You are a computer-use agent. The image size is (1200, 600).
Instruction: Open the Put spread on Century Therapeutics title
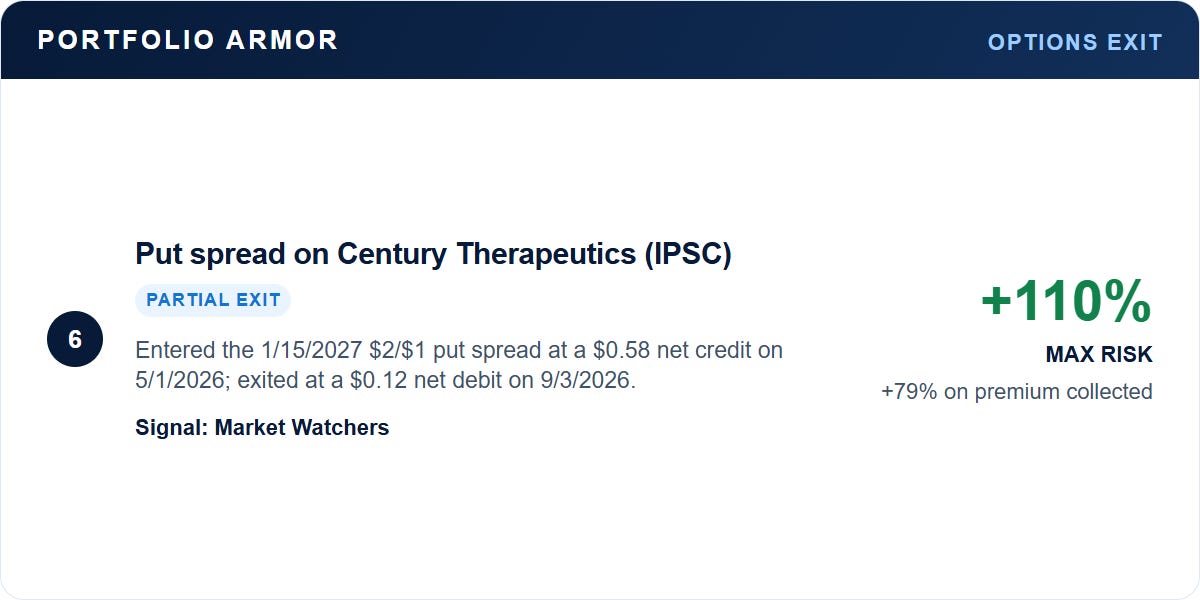(x=433, y=254)
